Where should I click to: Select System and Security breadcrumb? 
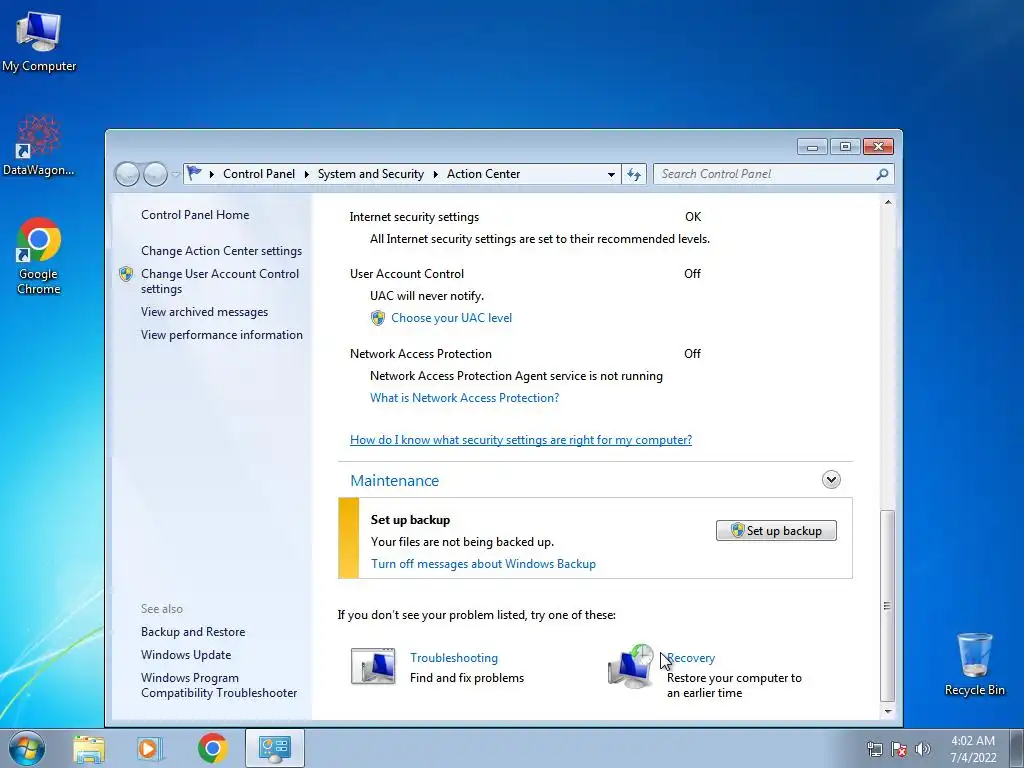[370, 174]
